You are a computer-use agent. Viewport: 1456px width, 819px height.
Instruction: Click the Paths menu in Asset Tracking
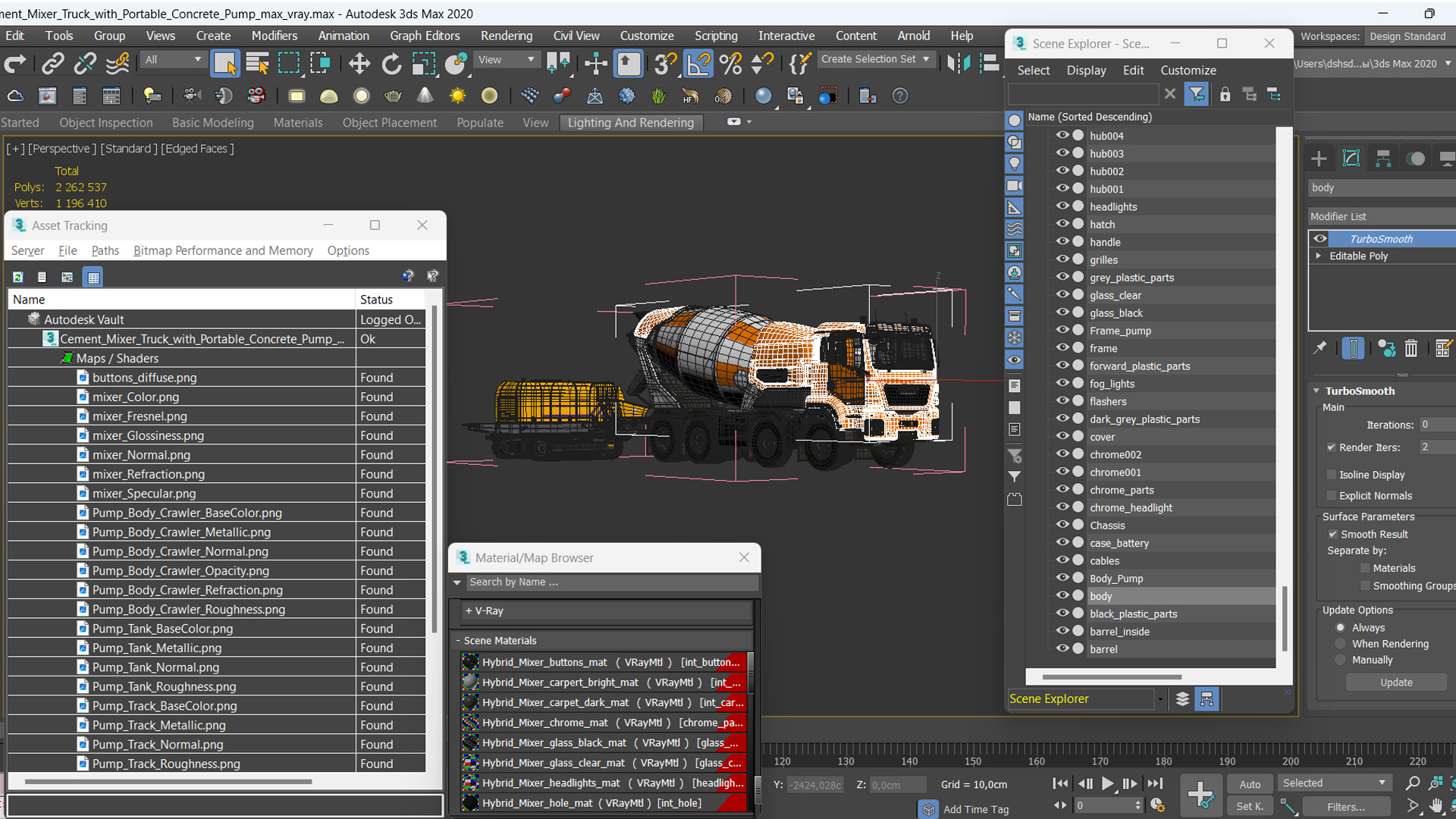coord(104,249)
